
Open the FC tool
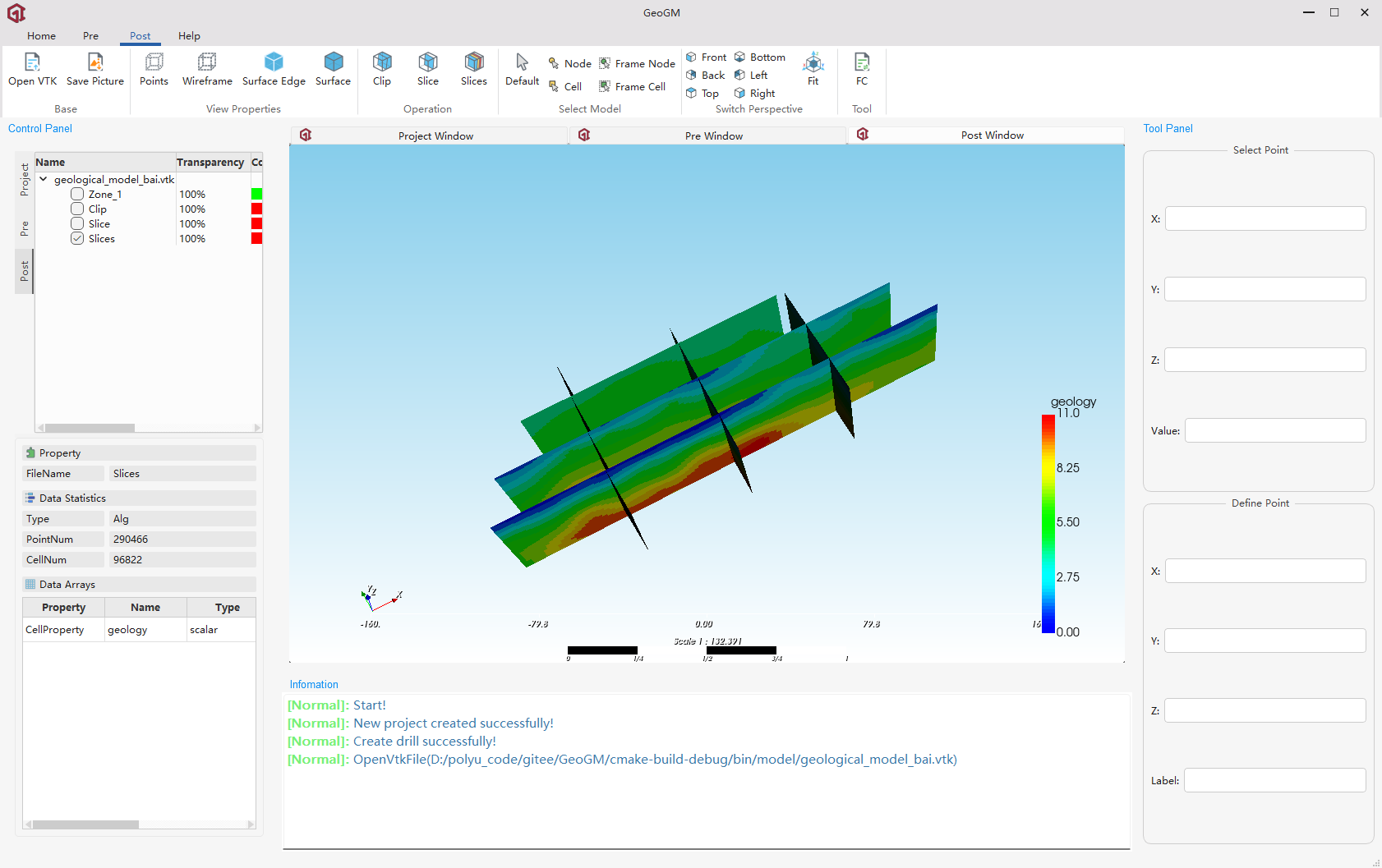tap(862, 63)
